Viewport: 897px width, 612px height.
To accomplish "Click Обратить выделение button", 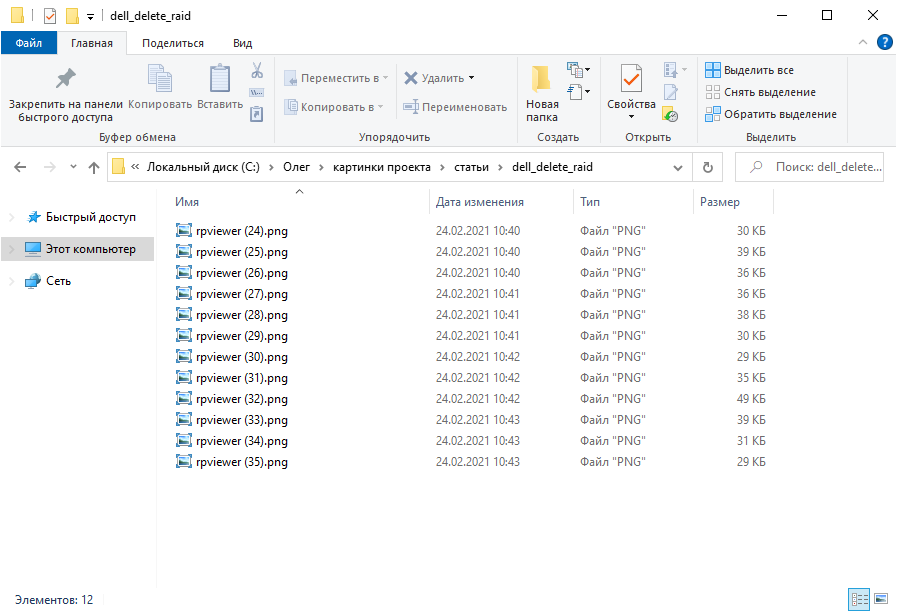I will pyautogui.click(x=771, y=114).
